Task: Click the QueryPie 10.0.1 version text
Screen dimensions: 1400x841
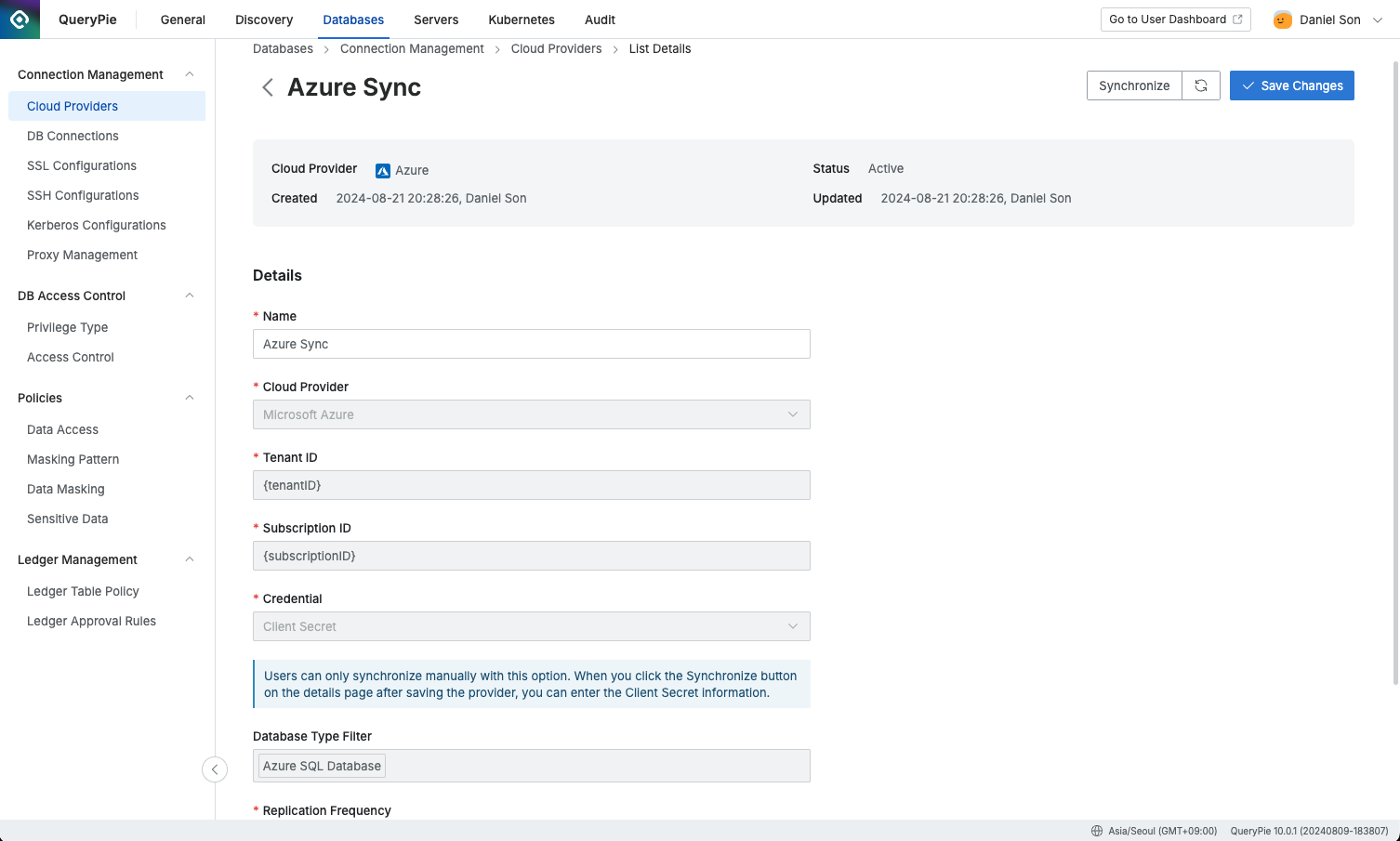Action: tap(1309, 831)
